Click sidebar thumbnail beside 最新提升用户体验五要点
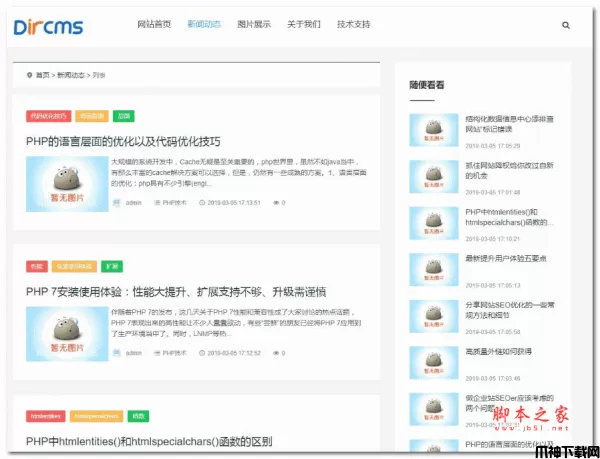This screenshot has width=600, height=459. pyautogui.click(x=434, y=270)
